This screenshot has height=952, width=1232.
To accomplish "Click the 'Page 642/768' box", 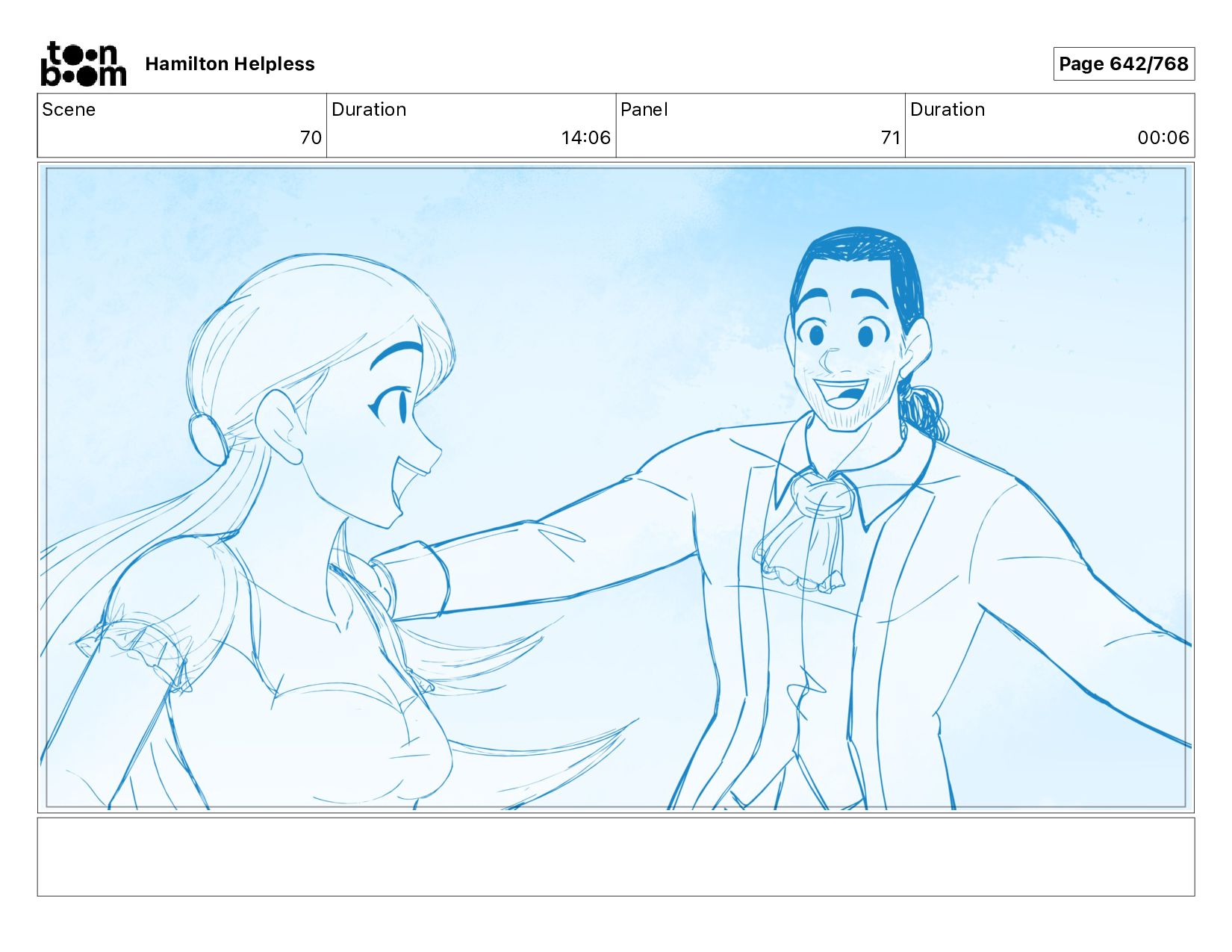I will 1124,64.
